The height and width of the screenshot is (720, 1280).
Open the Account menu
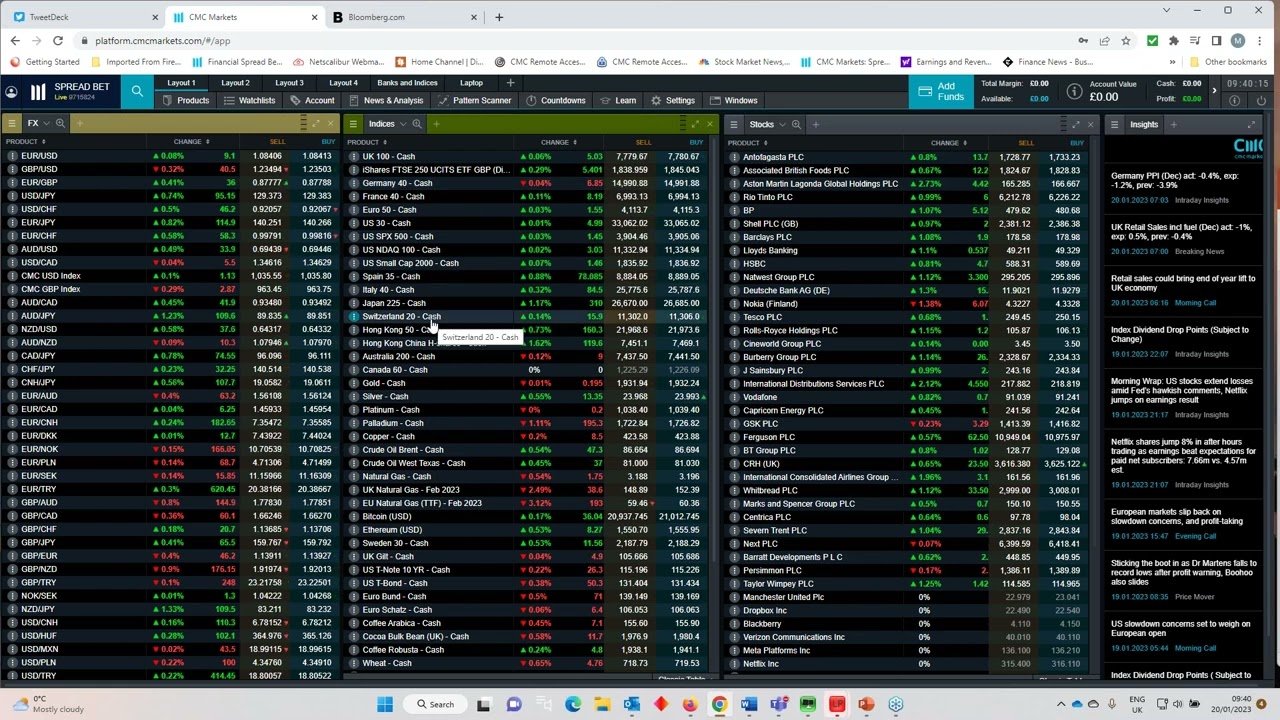pos(313,100)
